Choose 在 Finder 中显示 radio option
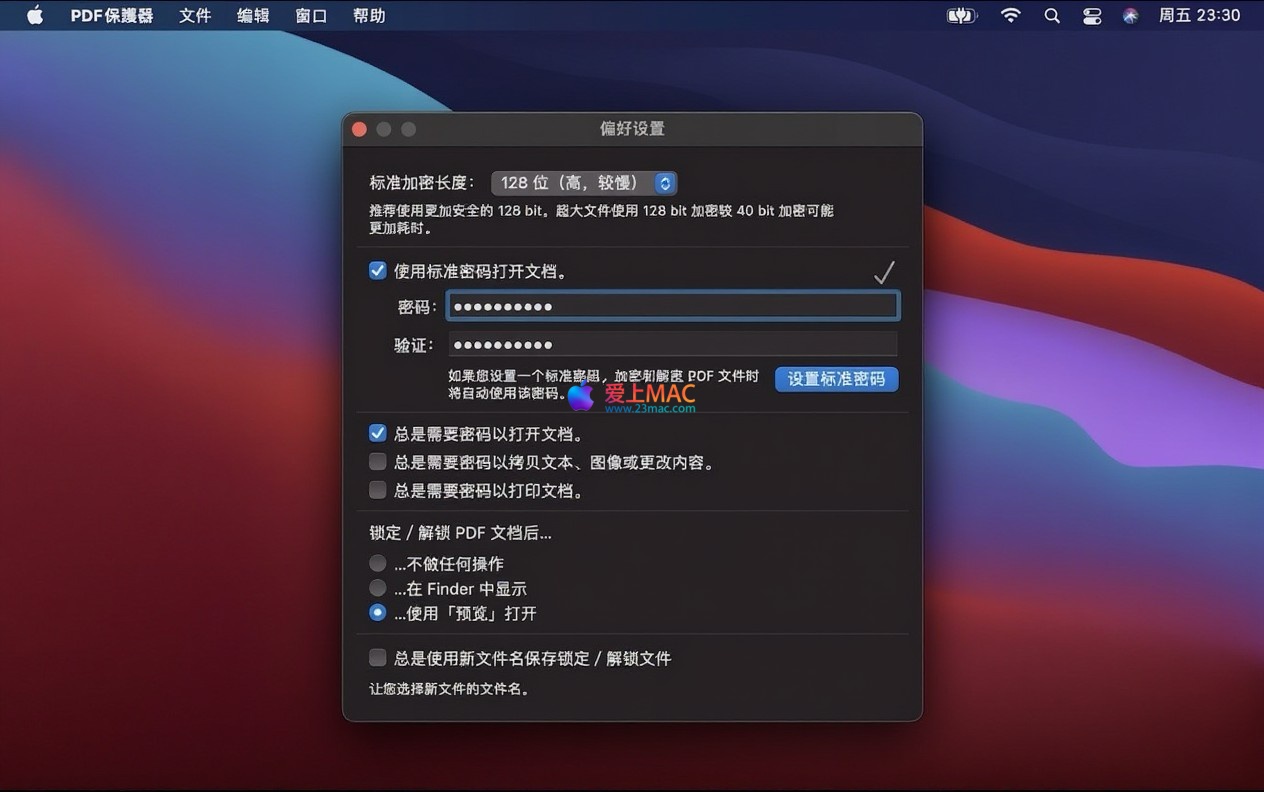Image resolution: width=1264 pixels, height=792 pixels. pos(378,589)
